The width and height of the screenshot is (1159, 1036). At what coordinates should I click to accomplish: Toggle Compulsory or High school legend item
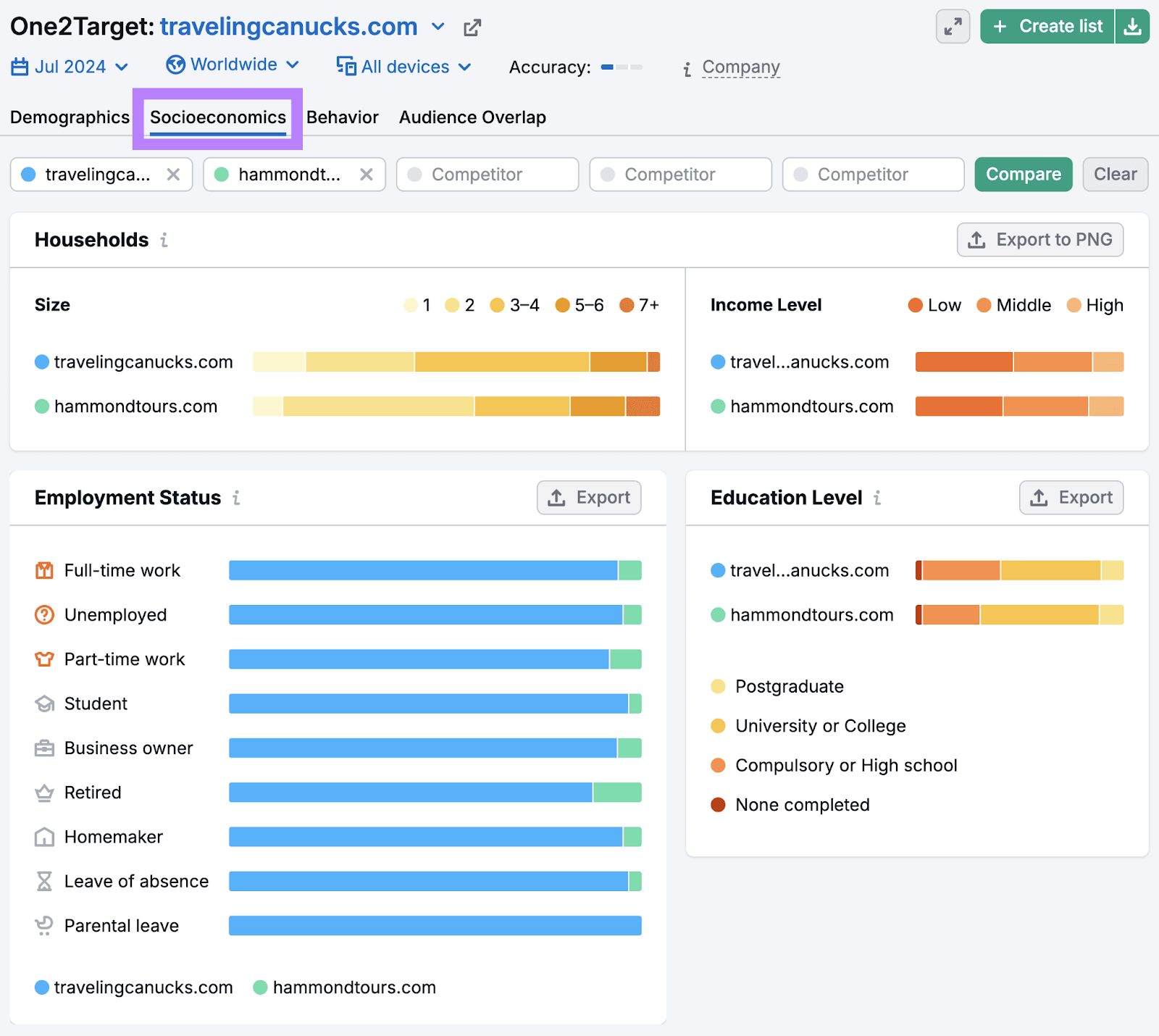834,766
